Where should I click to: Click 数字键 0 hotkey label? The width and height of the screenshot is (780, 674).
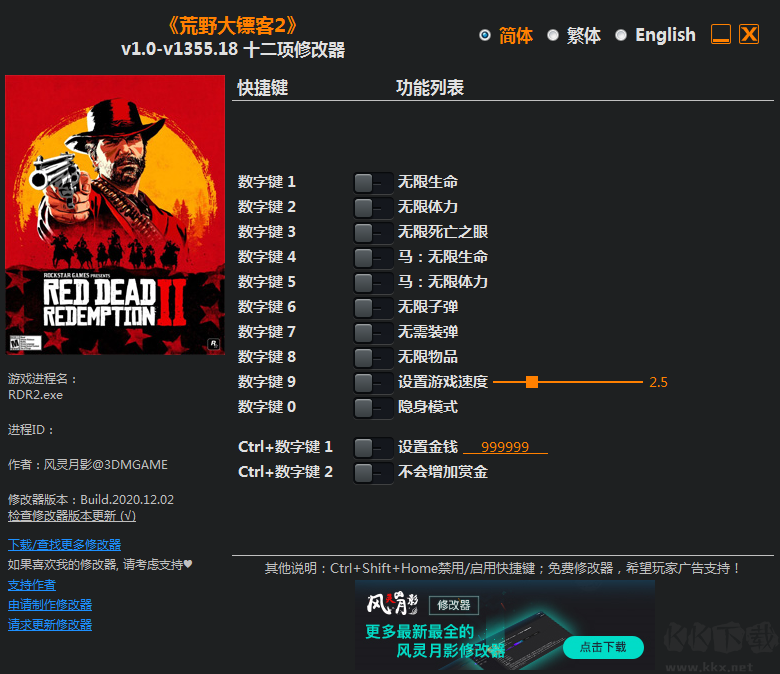pos(267,407)
